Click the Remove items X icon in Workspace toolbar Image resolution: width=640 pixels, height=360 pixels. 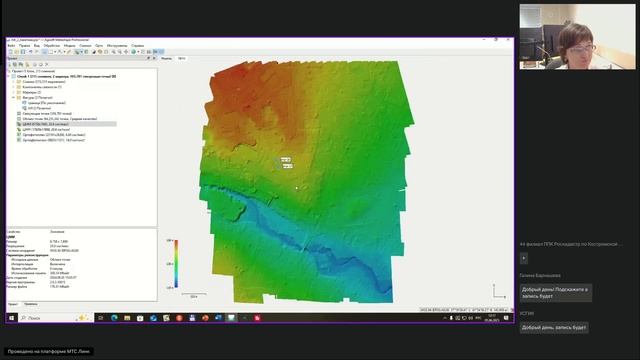point(47,64)
